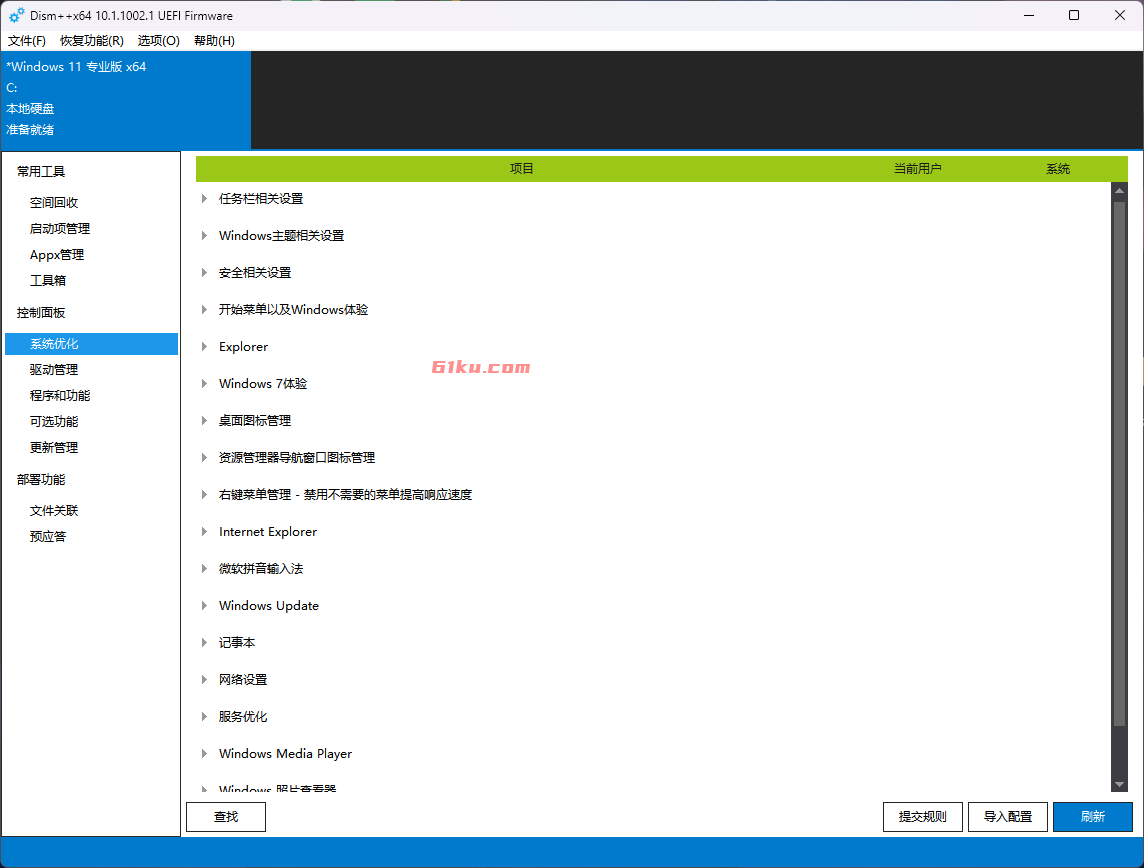Open 更新管理 in the sidebar

(54, 448)
